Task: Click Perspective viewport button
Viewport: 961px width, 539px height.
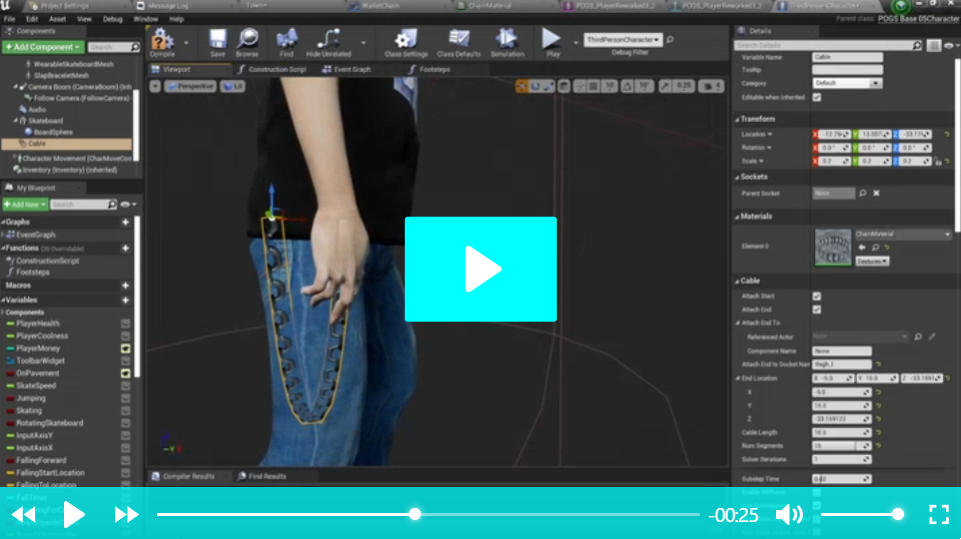Action: (190, 86)
